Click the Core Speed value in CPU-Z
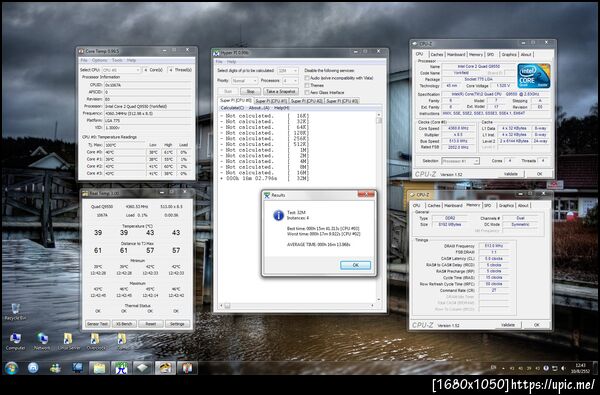600x395 pixels. pos(459,128)
